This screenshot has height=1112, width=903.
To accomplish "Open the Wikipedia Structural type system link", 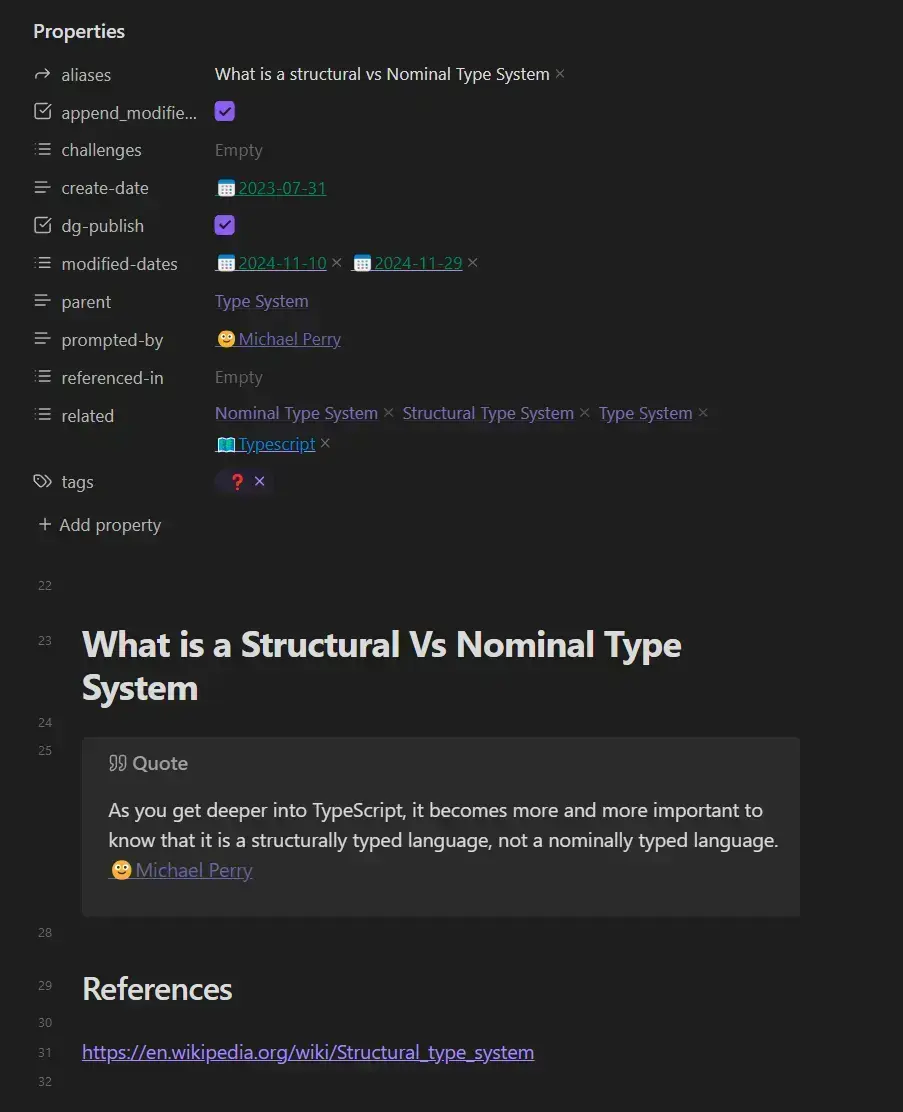I will coord(307,1052).
